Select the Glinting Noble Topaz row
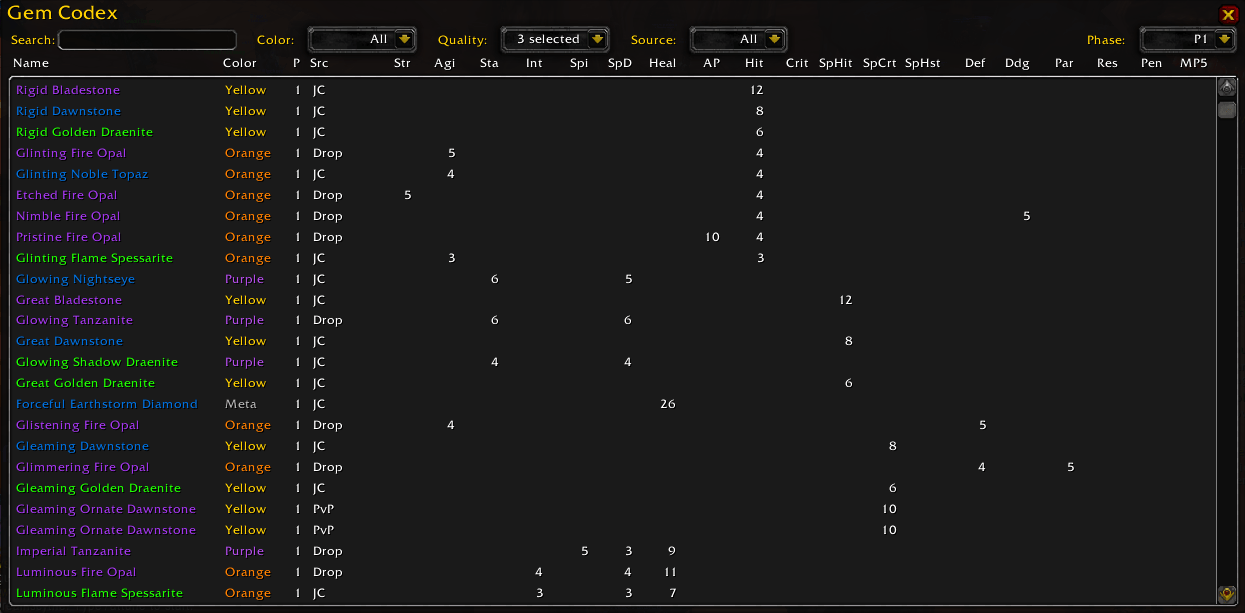The width and height of the screenshot is (1245, 613). 612,174
